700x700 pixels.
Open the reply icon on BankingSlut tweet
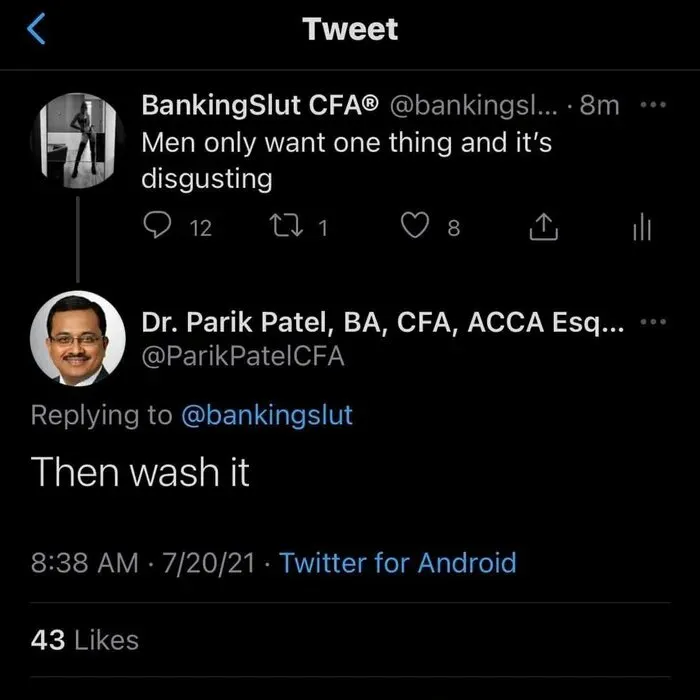tap(157, 225)
